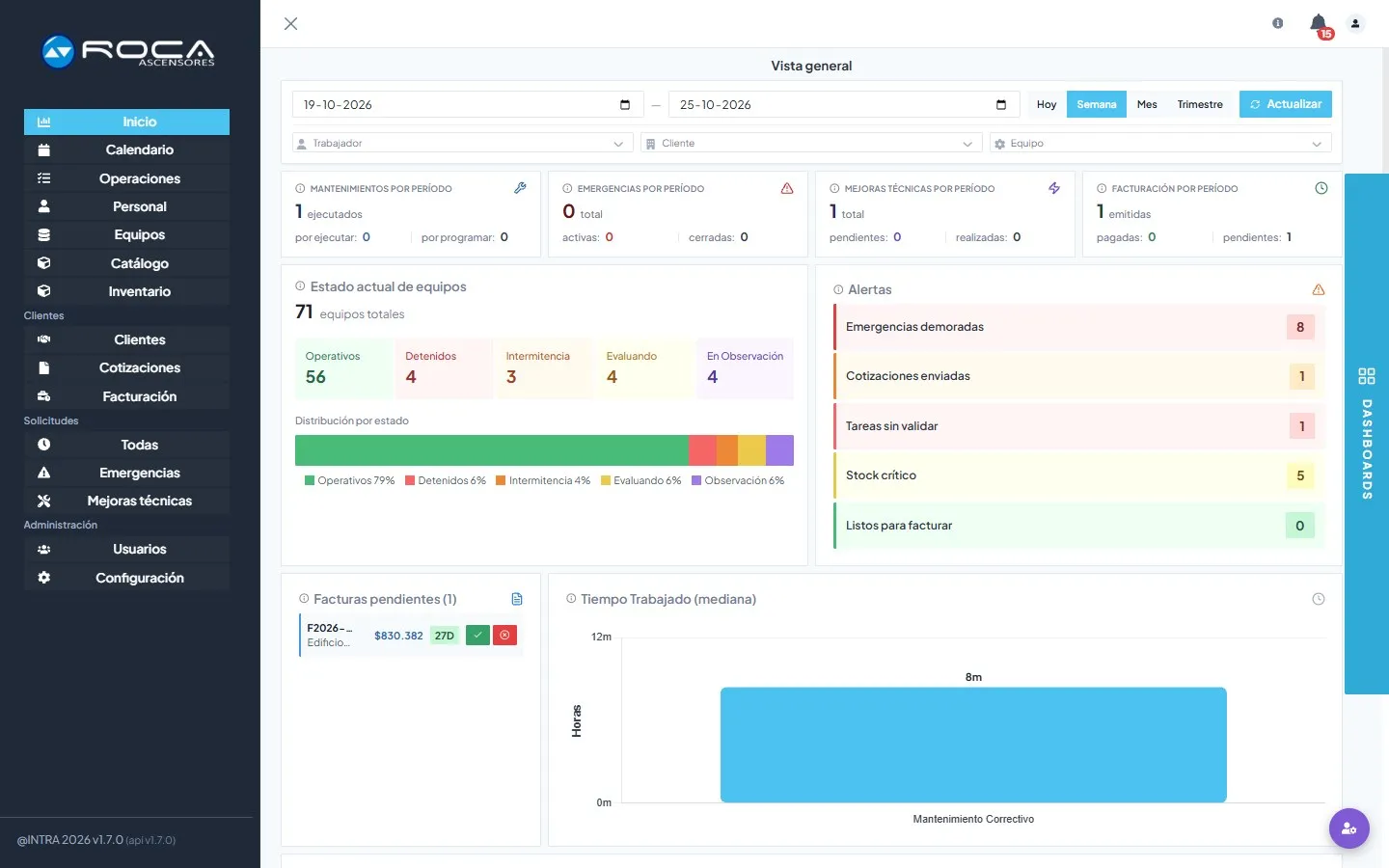Screen dimensions: 1389x868
Task: Click the lightning icon in Mejoras técnicas card
Action: [1054, 188]
